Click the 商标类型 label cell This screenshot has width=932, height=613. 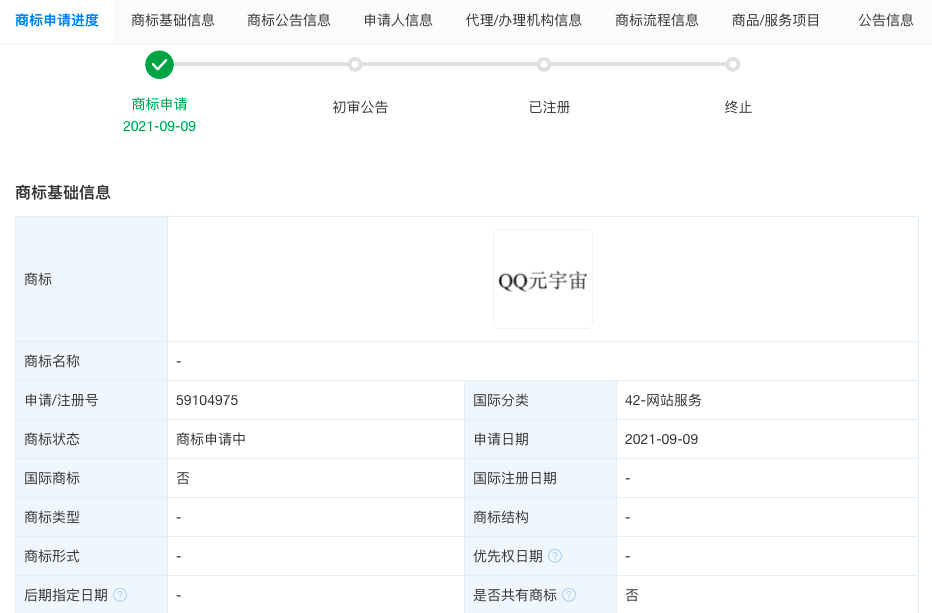(x=92, y=517)
